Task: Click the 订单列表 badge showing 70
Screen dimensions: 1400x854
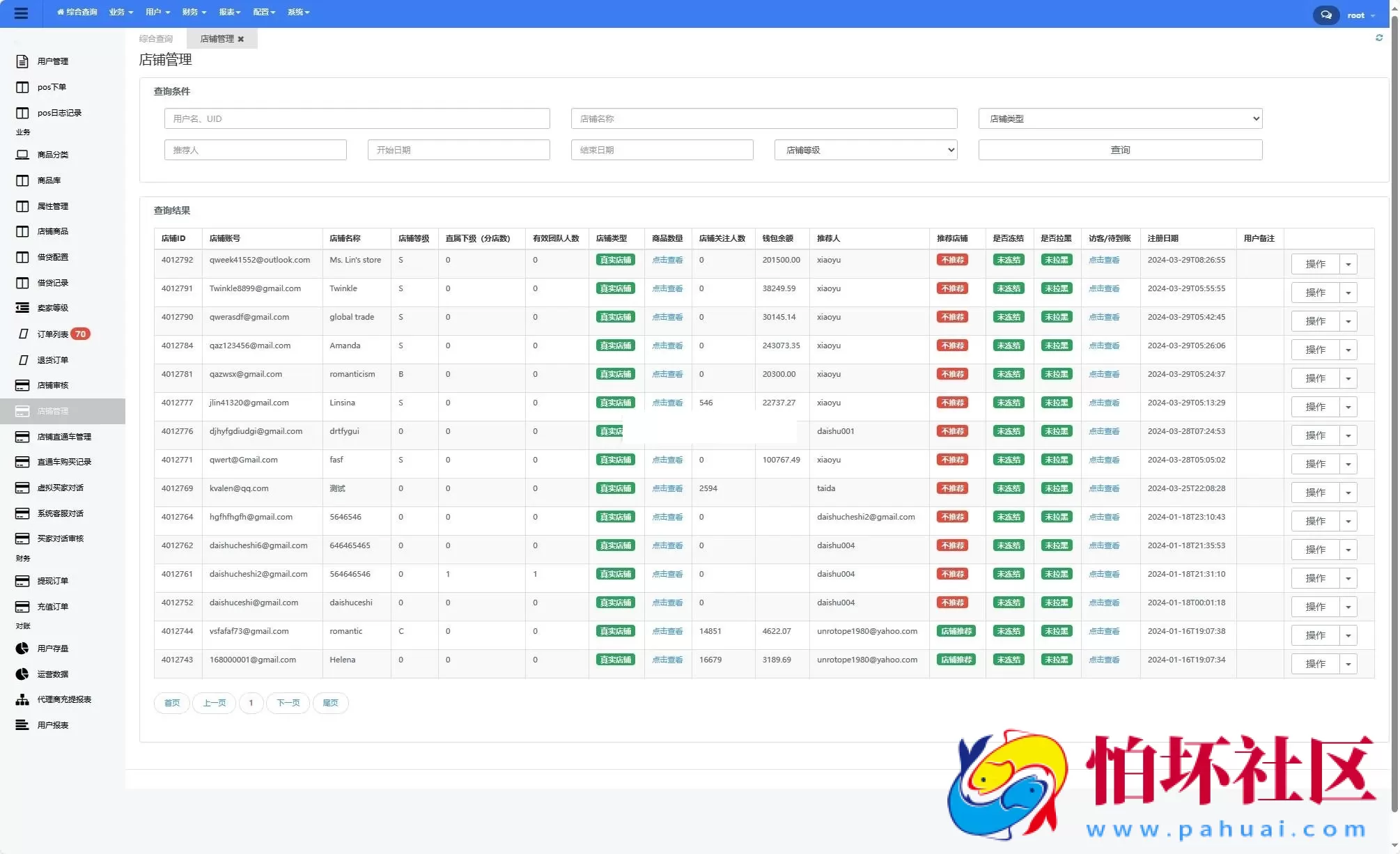Action: click(81, 334)
